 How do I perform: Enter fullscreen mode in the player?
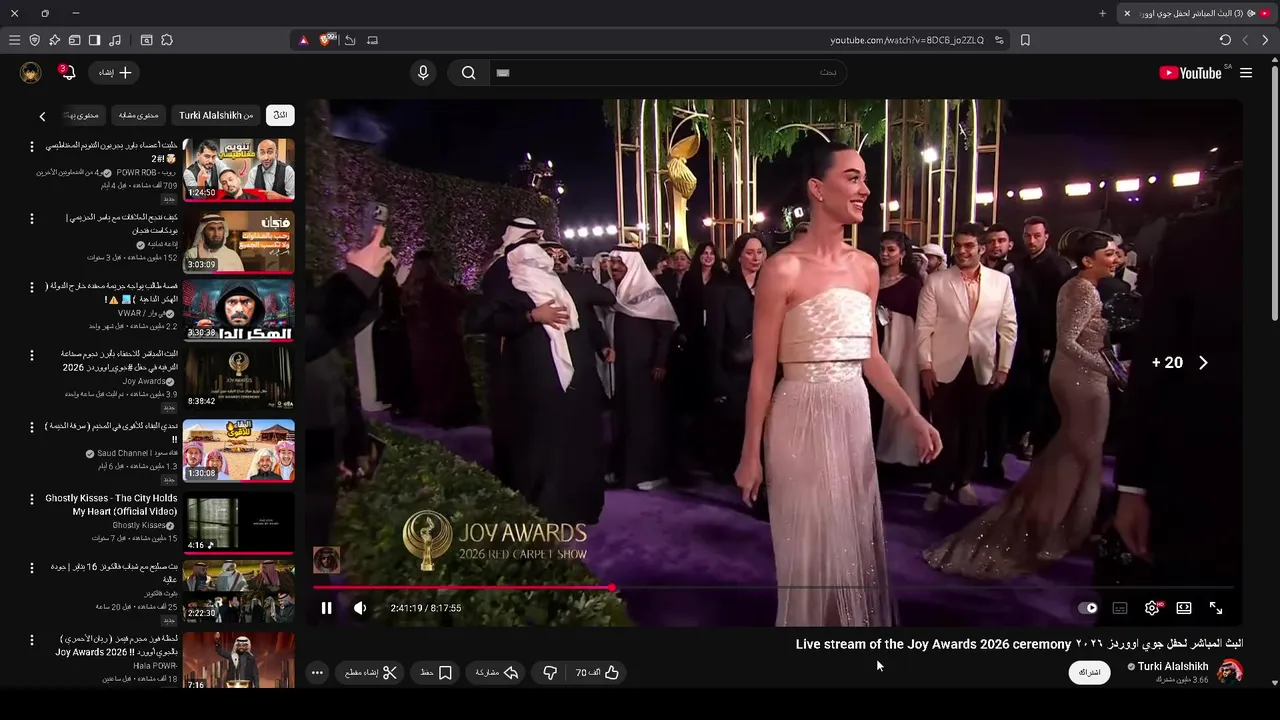tap(1216, 608)
